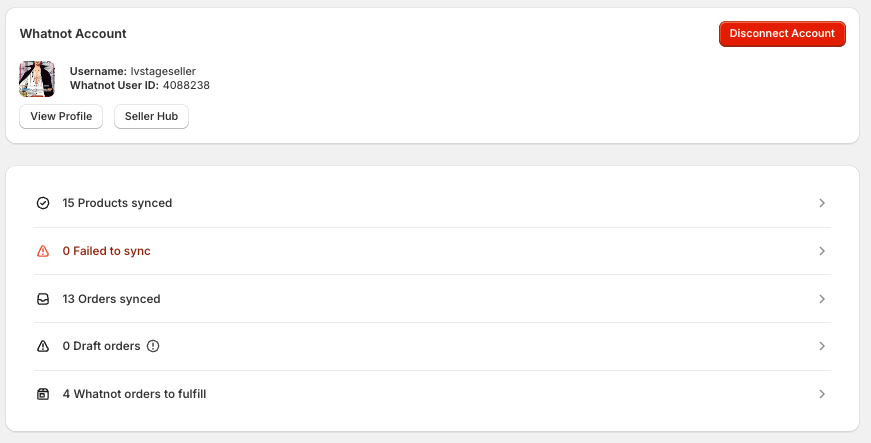The width and height of the screenshot is (871, 443).
Task: Open the Seller Hub button
Action: [151, 117]
